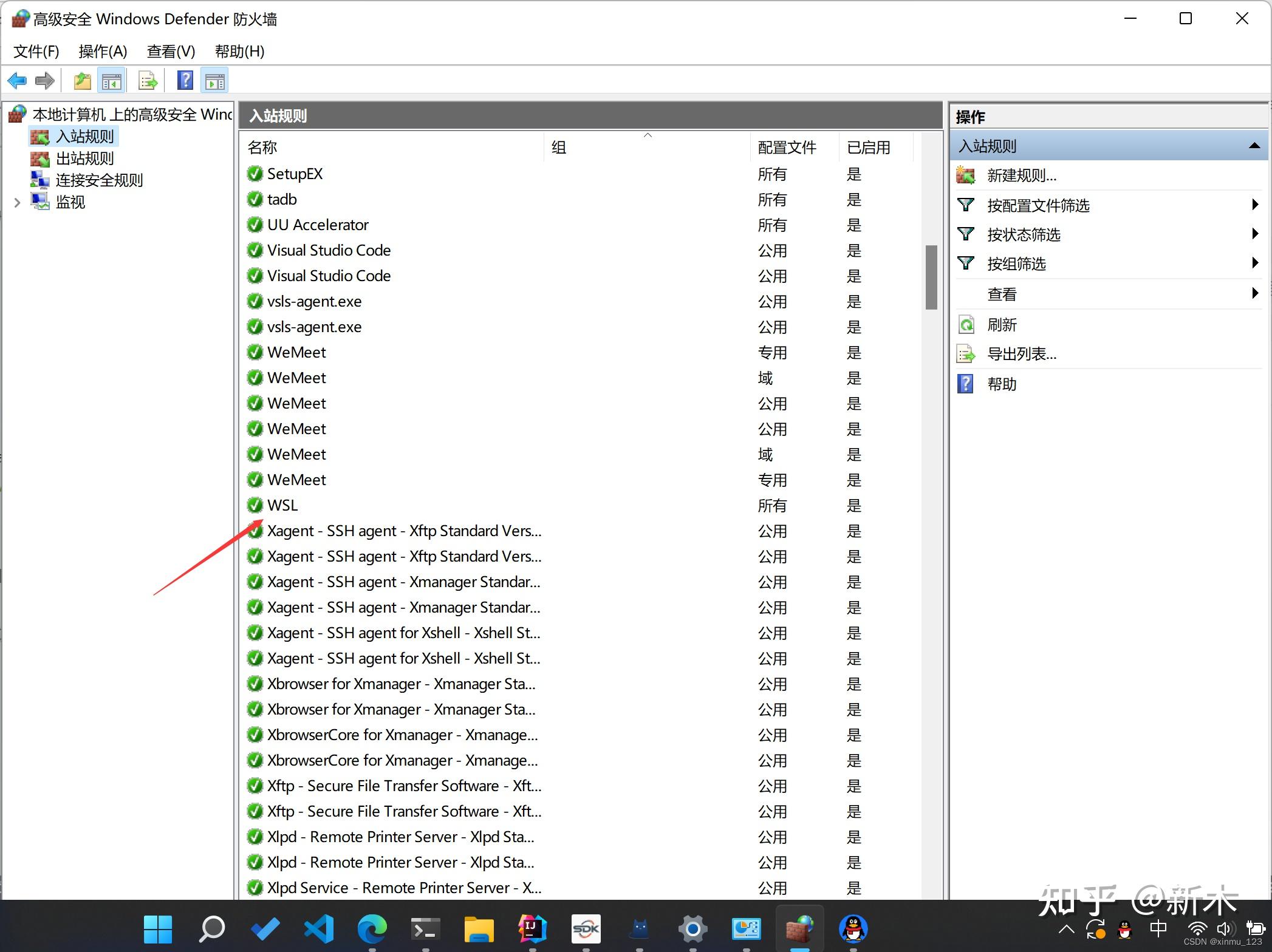Select the Xlpd Service rule row
The image size is (1272, 952).
pyautogui.click(x=580, y=888)
